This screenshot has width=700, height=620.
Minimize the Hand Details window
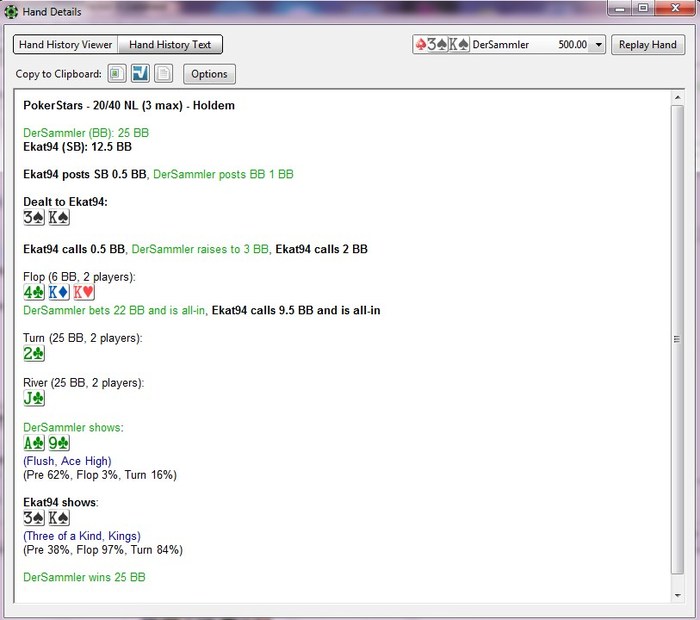pyautogui.click(x=620, y=8)
